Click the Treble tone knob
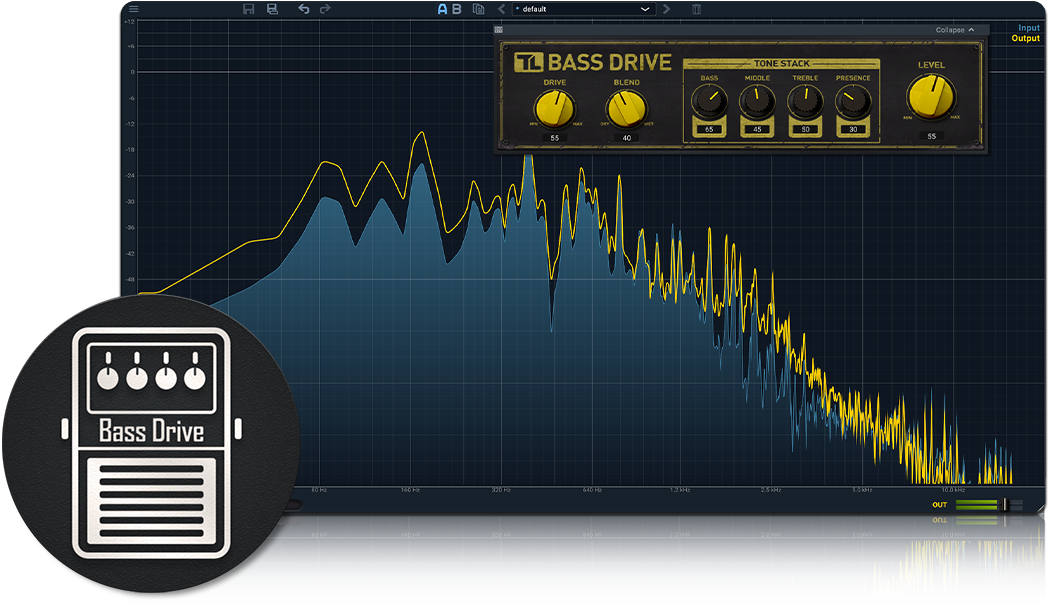The width and height of the screenshot is (1049, 604). coord(805,102)
